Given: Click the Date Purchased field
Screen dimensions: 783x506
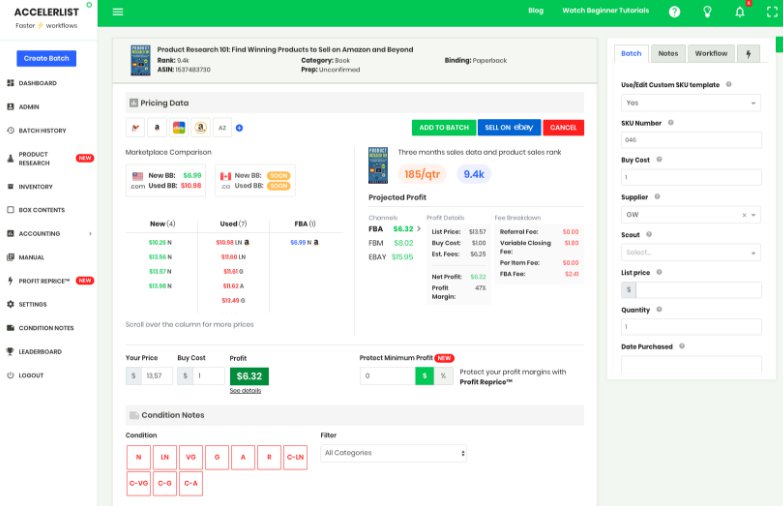Looking at the screenshot, I should tap(691, 365).
